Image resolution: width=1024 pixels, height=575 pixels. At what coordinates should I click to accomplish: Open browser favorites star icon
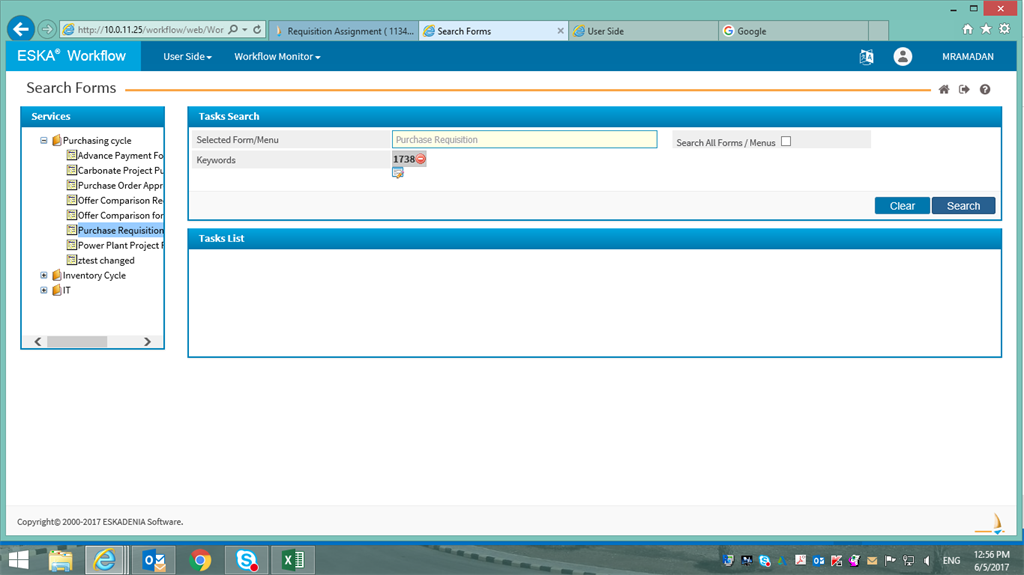coord(986,29)
